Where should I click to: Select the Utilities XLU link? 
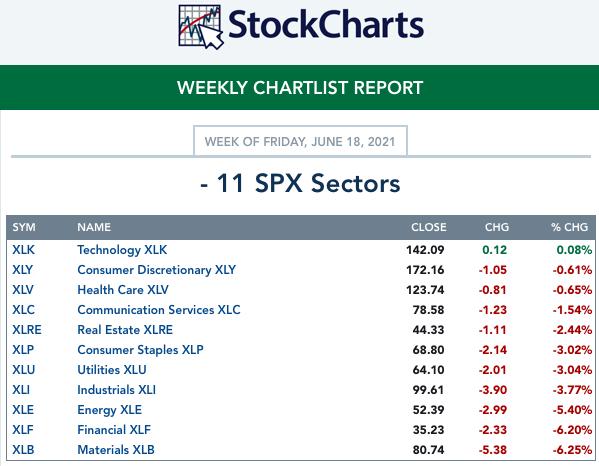click(x=112, y=370)
